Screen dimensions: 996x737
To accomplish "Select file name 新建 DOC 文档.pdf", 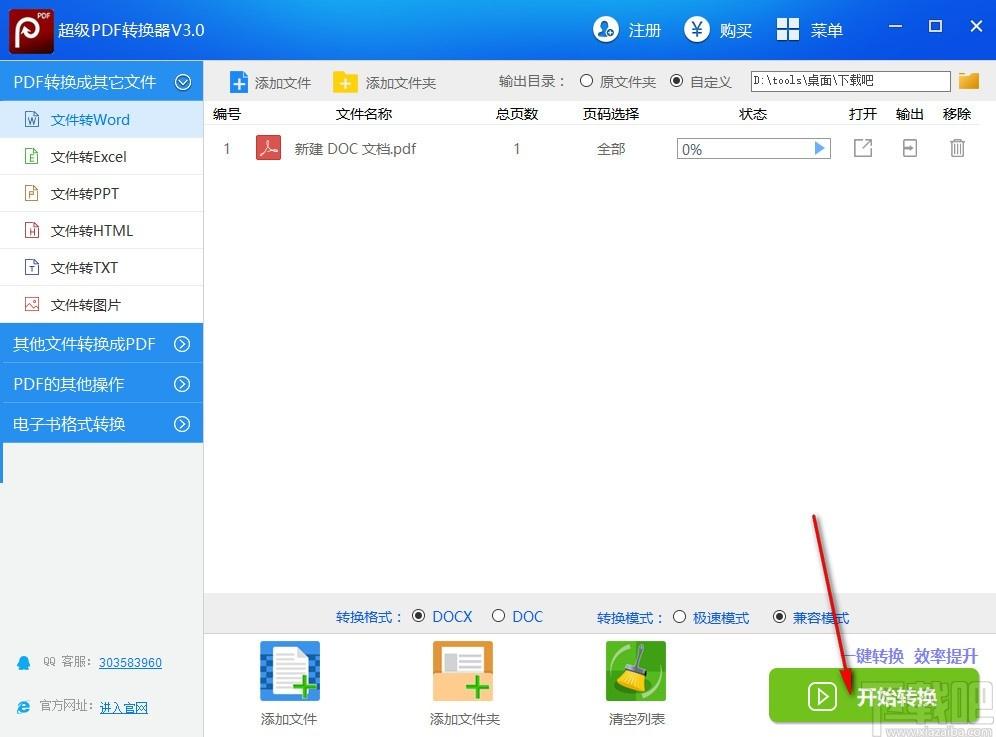I will pyautogui.click(x=354, y=149).
